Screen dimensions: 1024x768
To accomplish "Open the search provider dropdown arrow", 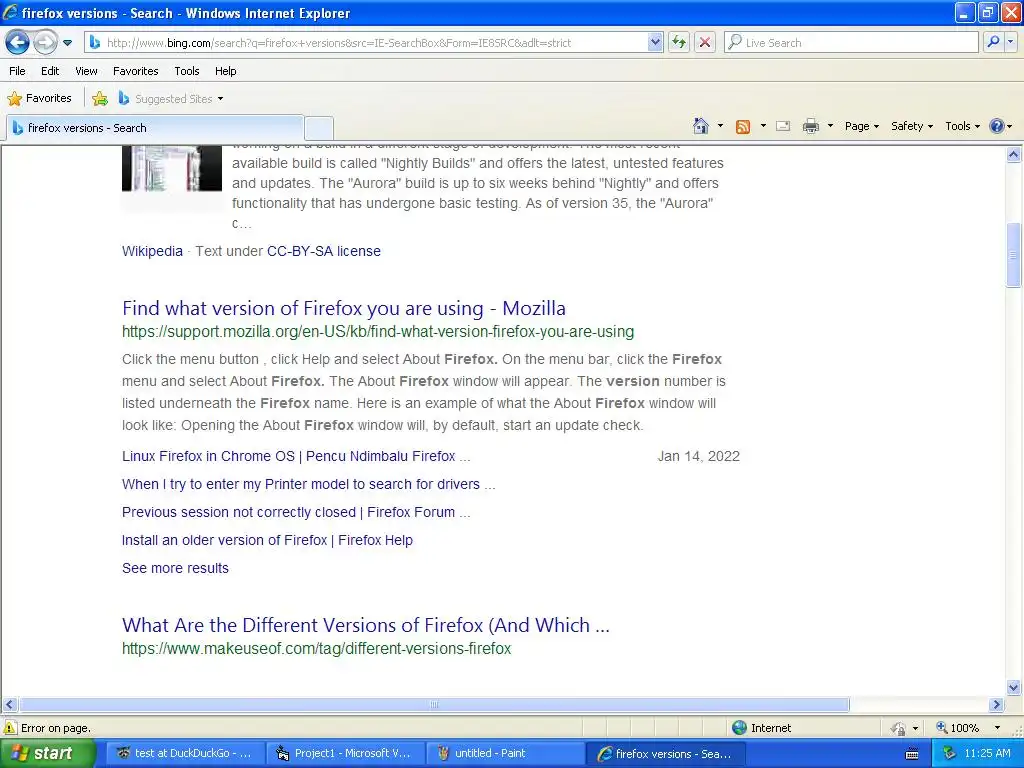I will click(1010, 42).
